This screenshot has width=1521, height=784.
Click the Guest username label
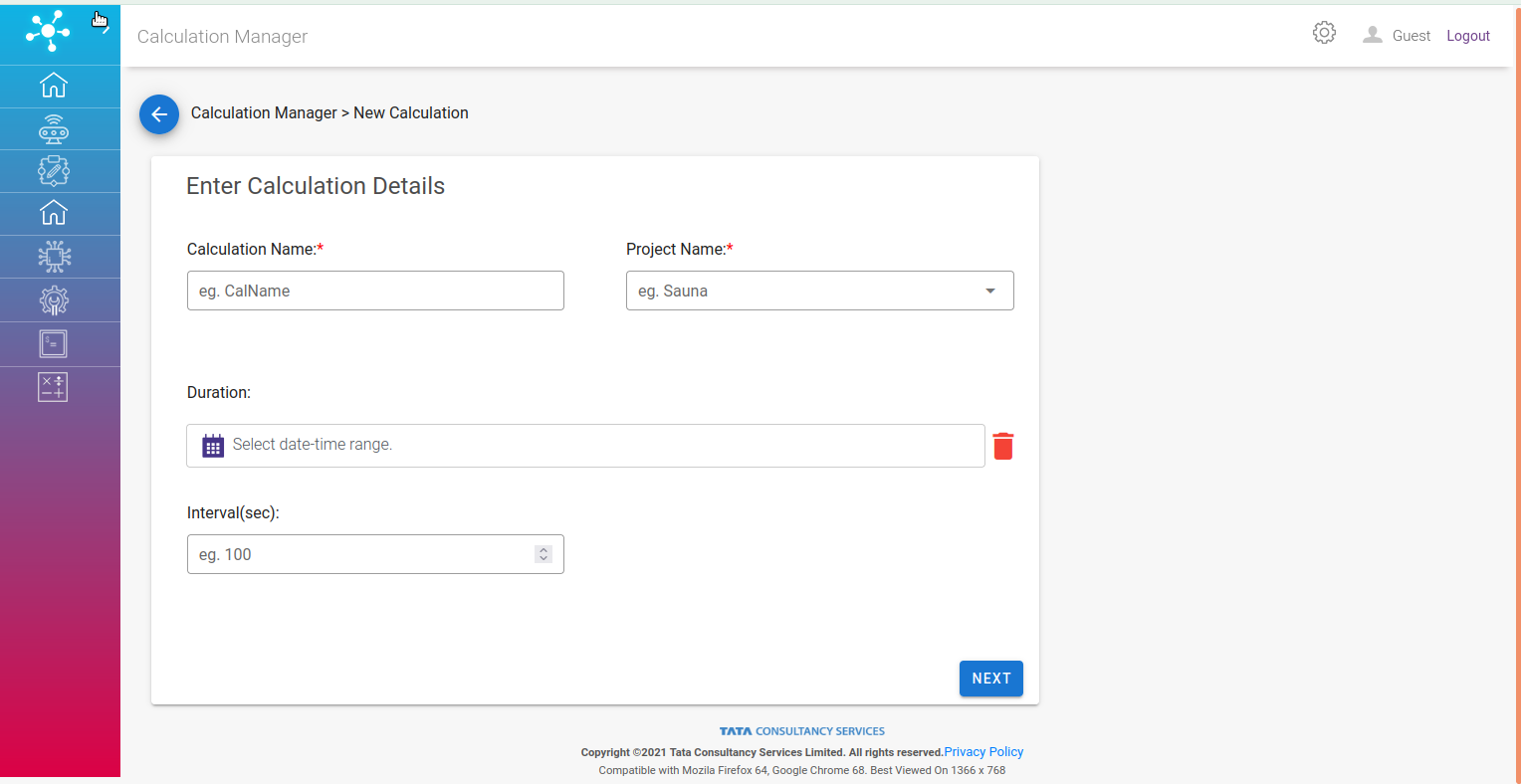coord(1412,36)
